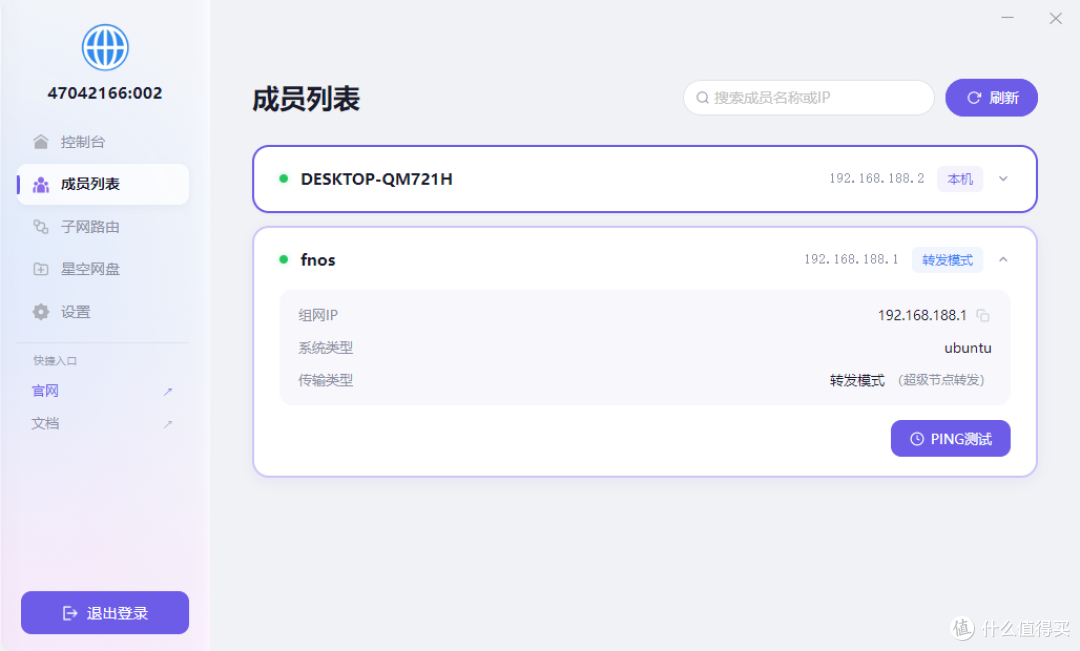Copy the 组网IP 192.168.188.1 address
Viewport: 1080px width, 651px height.
983,316
